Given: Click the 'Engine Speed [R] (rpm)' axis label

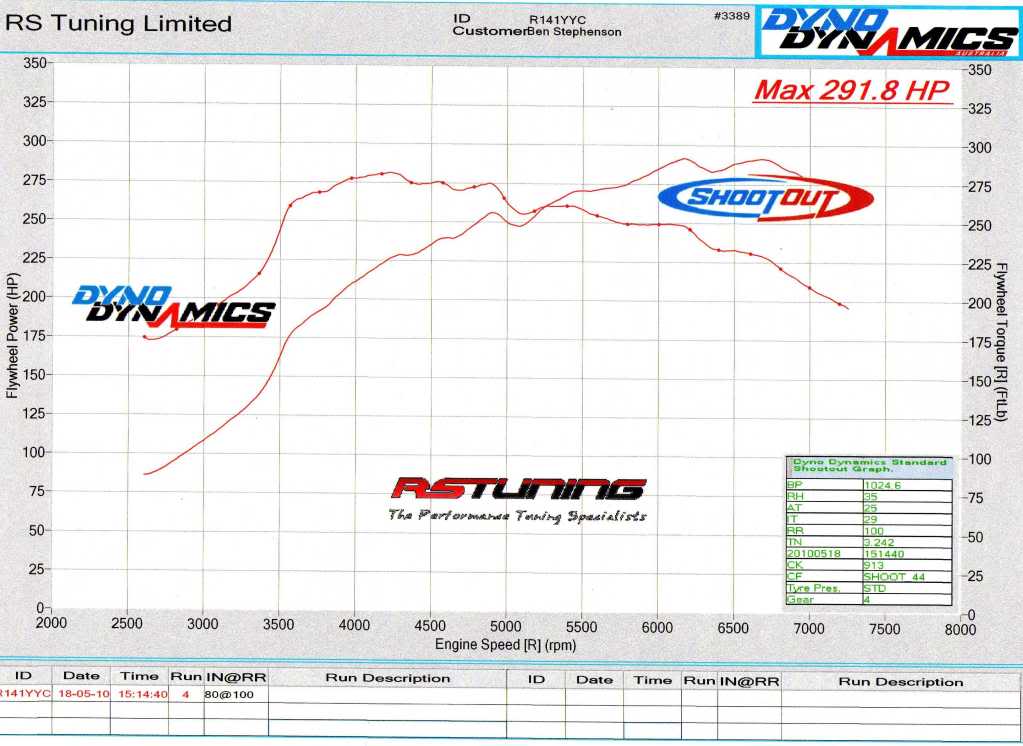Looking at the screenshot, I should click(505, 645).
